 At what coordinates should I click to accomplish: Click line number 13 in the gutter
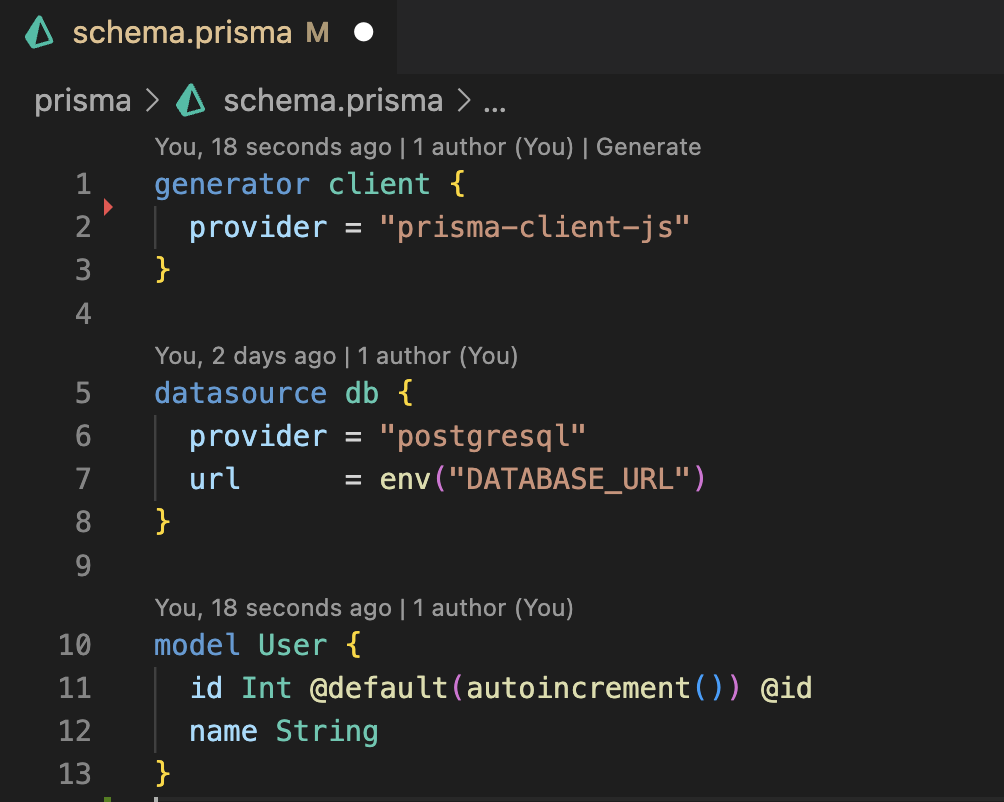coord(75,774)
